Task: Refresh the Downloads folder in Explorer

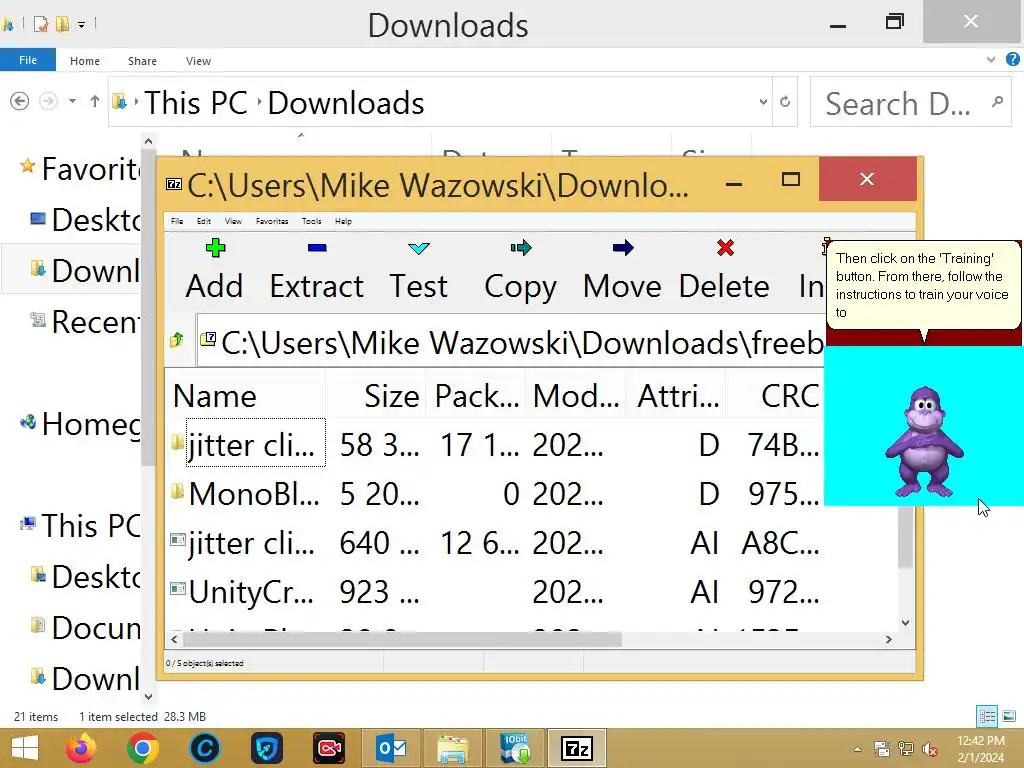Action: 785,101
